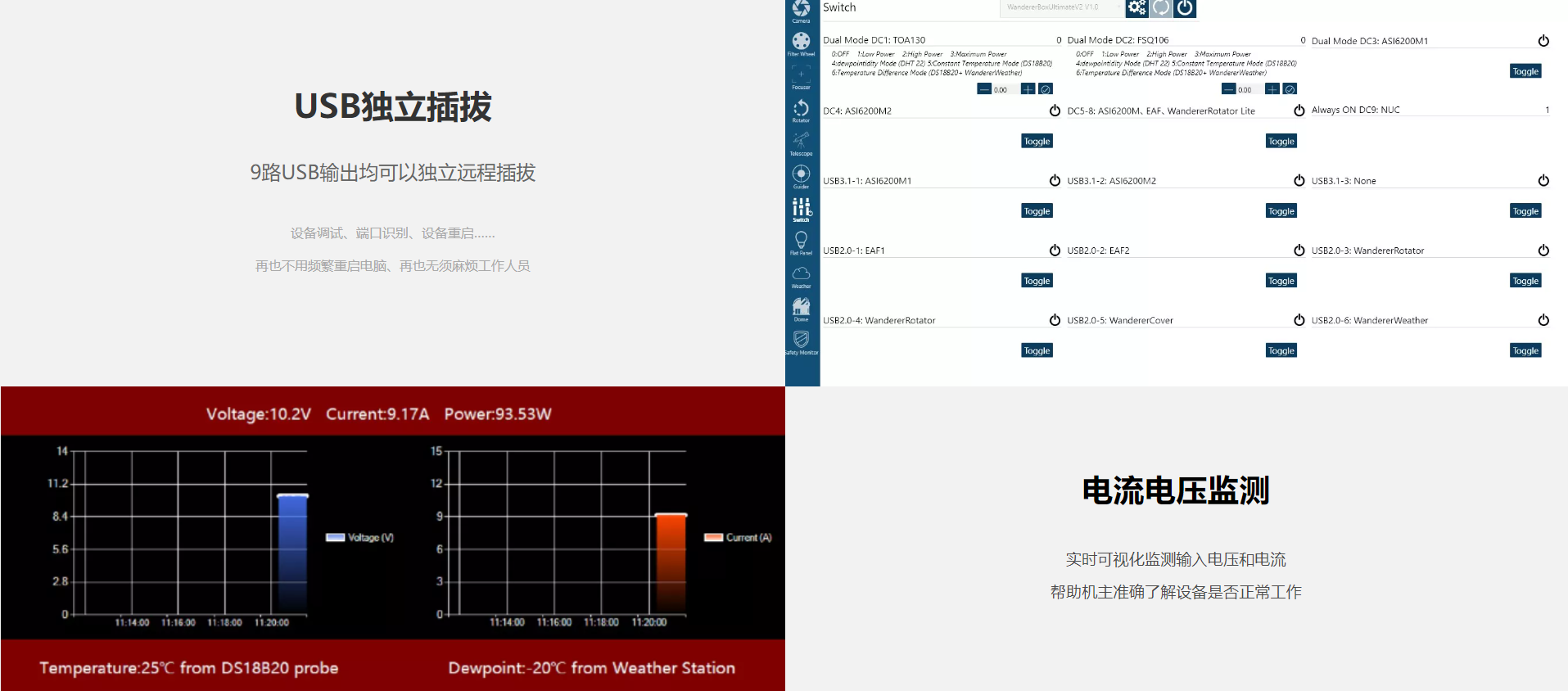Click power status icon for DC4 ASI6200M2
Viewport: 1568px width, 691px height.
tap(1055, 110)
